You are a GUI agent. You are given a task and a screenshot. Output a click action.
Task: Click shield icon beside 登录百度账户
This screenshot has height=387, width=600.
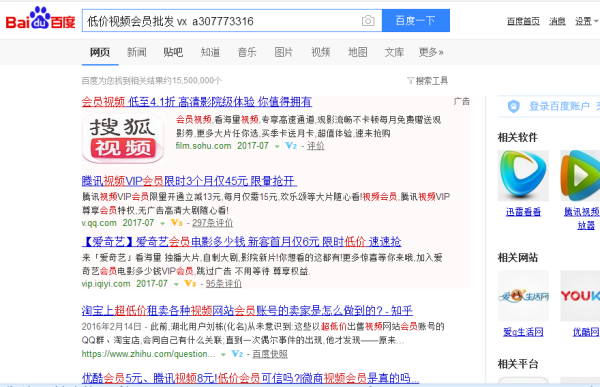click(514, 106)
